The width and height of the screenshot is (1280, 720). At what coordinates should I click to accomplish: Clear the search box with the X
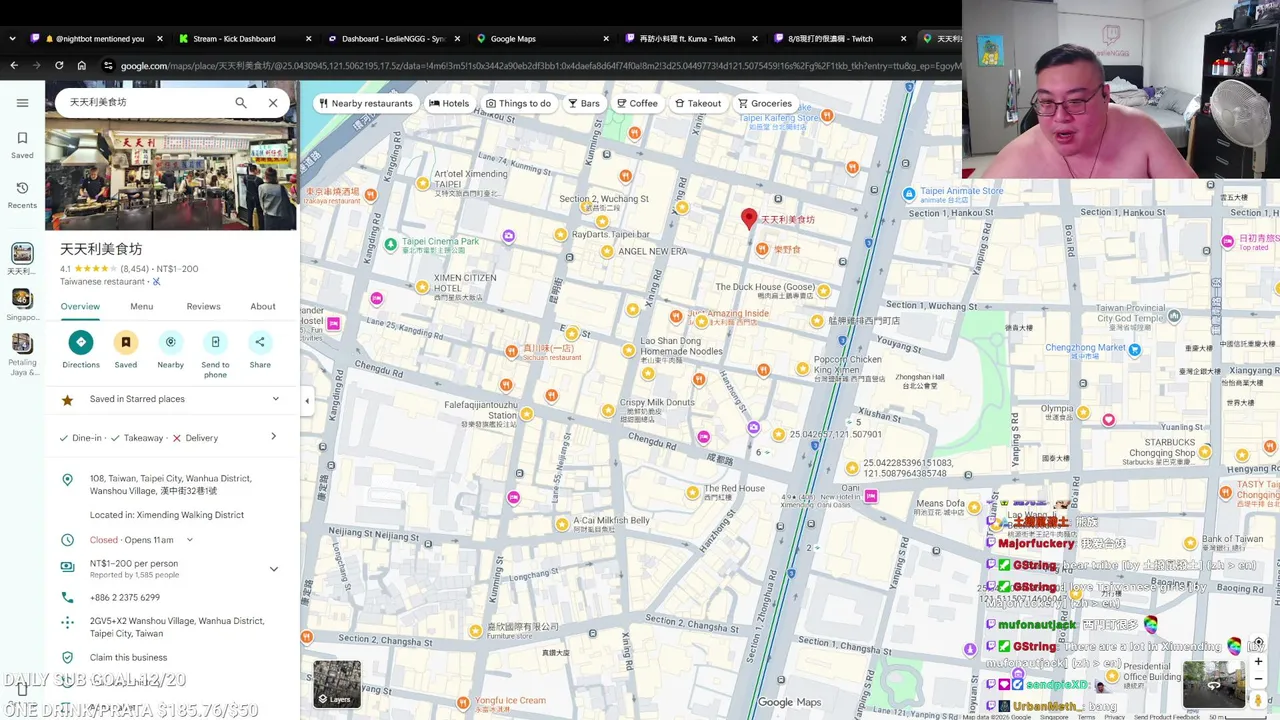(x=273, y=102)
